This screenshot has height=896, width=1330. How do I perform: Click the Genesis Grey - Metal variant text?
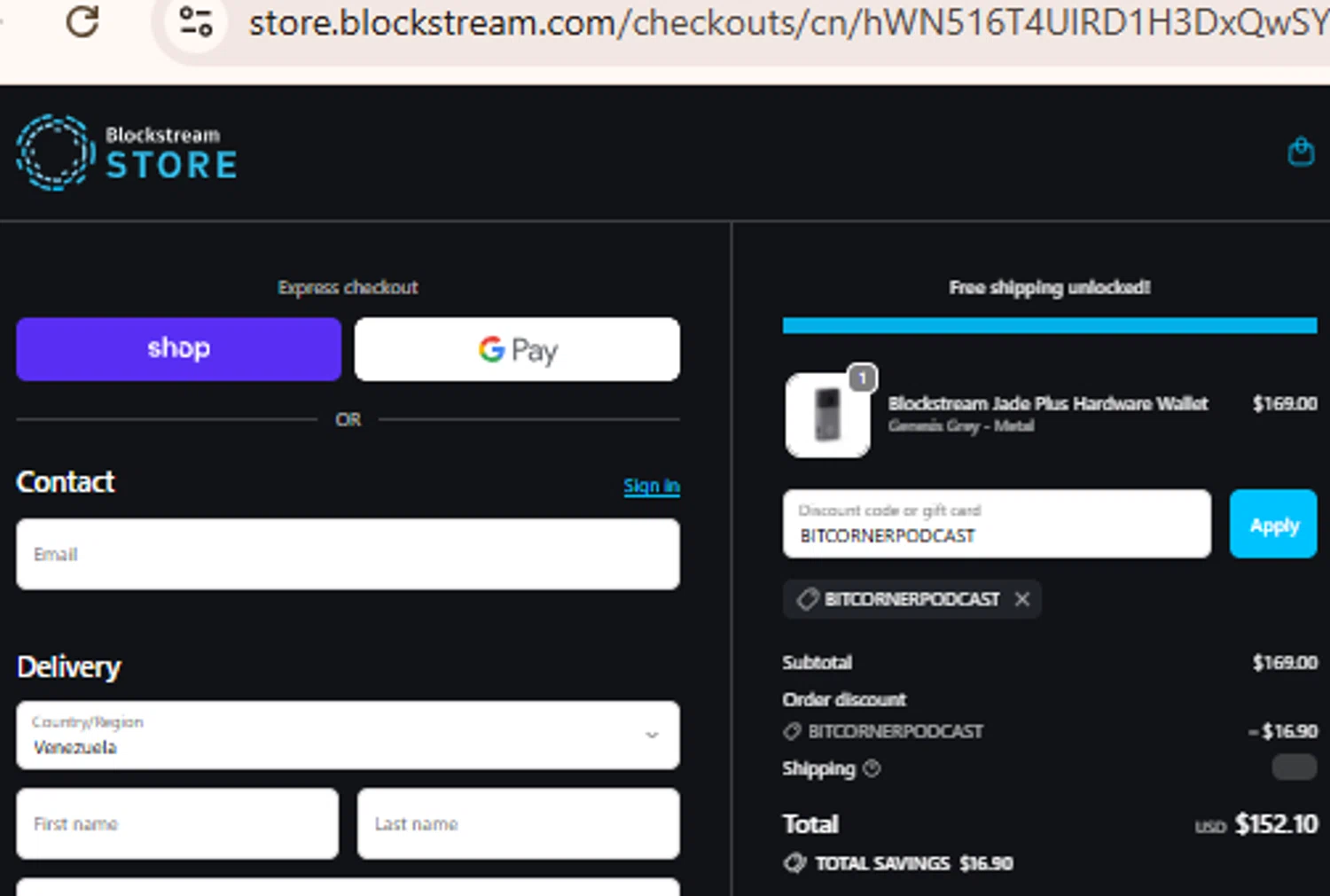[x=961, y=426]
